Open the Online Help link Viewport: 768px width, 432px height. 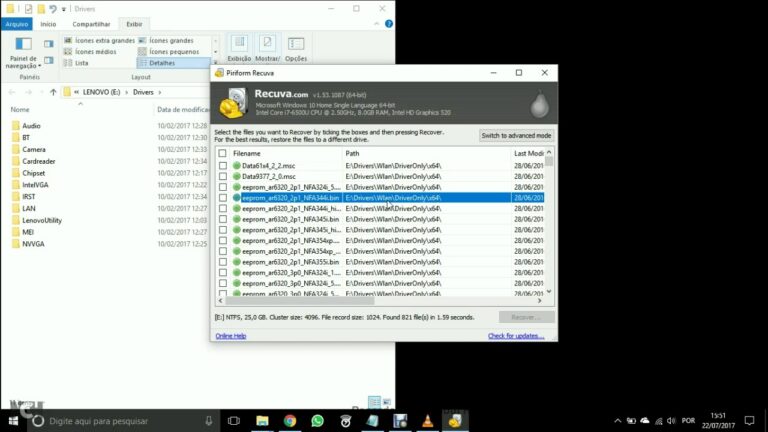click(x=231, y=336)
